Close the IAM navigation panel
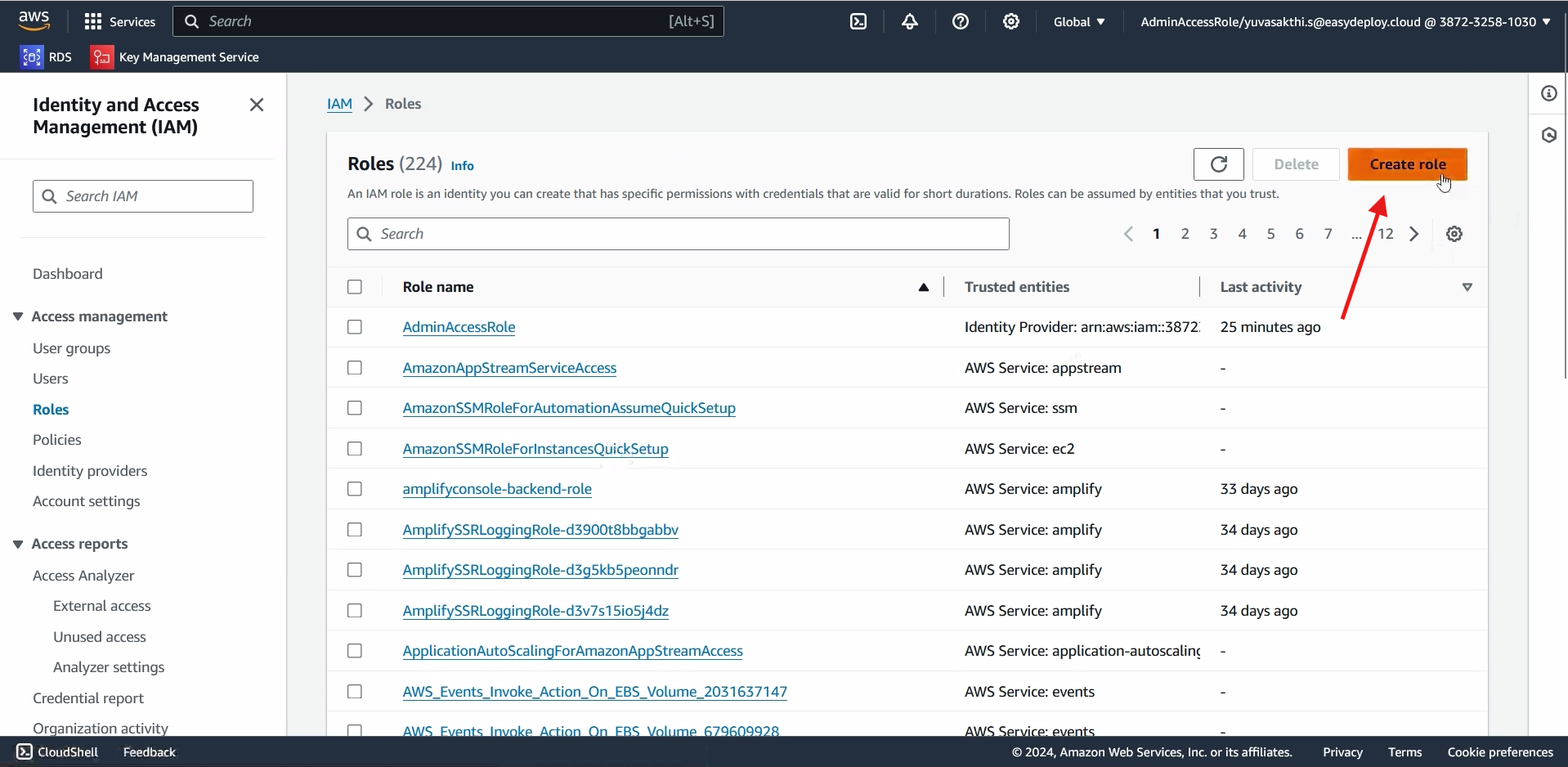 pos(257,105)
